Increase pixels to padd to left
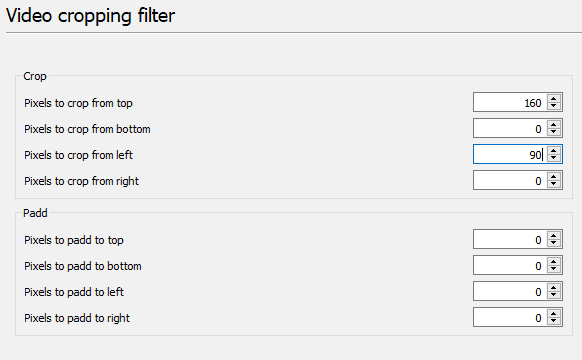This screenshot has width=582, height=360. click(553, 287)
